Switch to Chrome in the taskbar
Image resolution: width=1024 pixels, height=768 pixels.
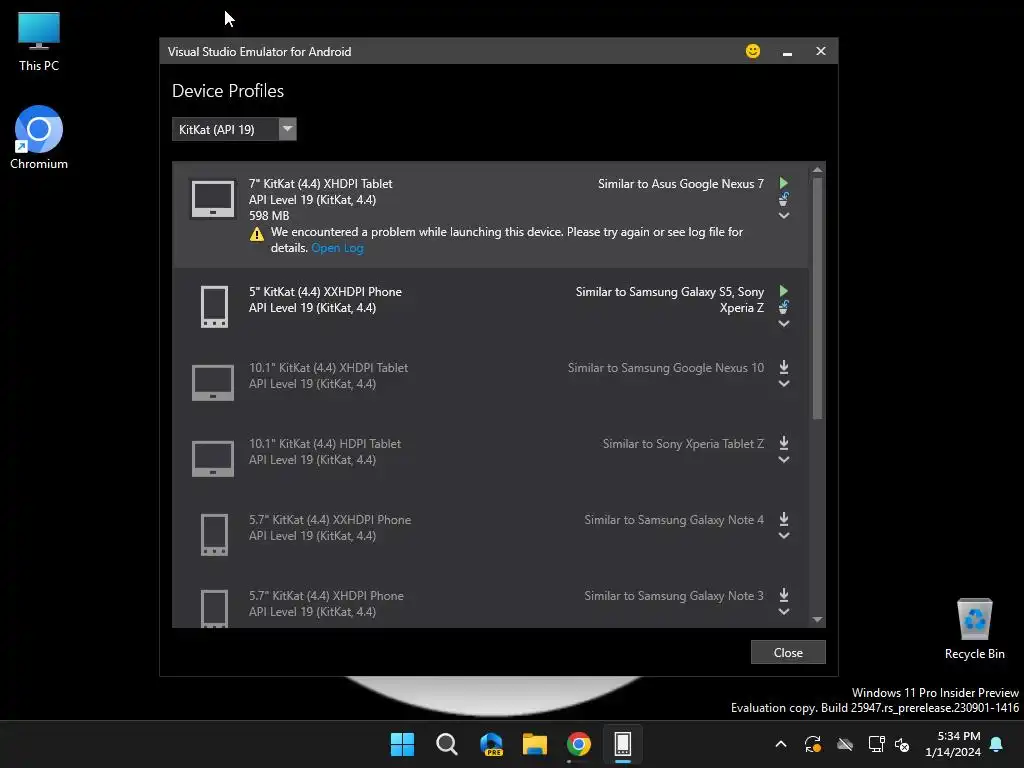click(579, 744)
